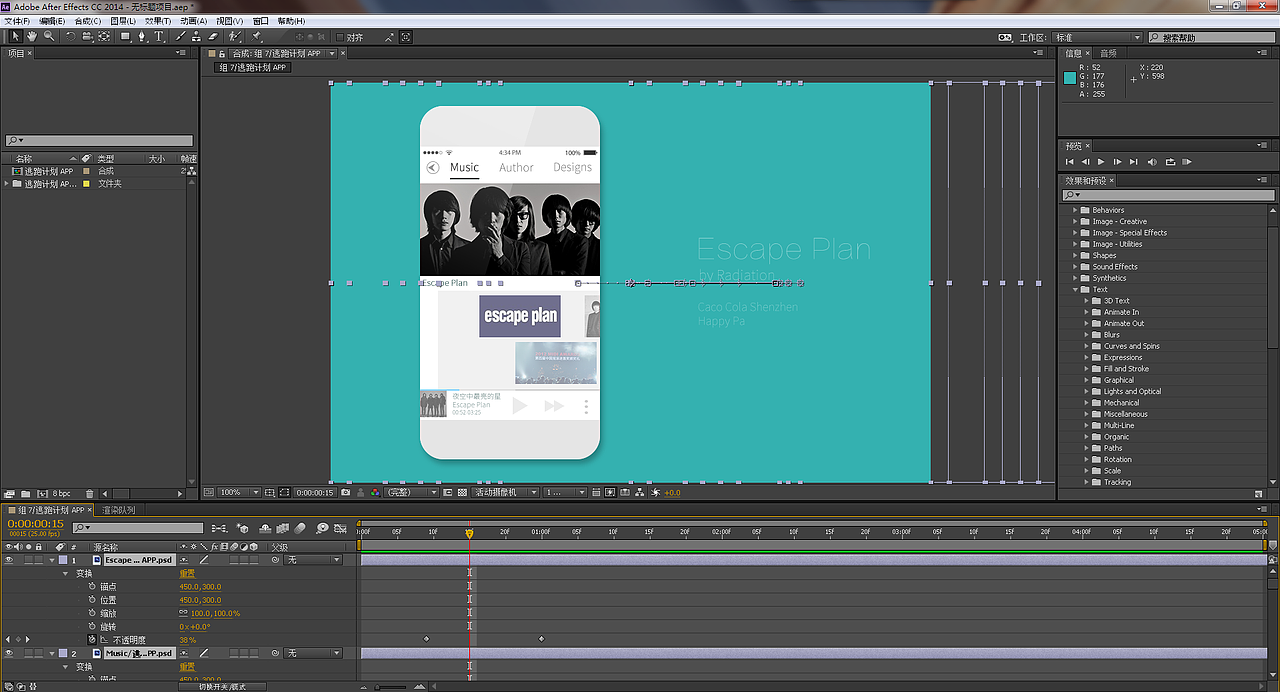Click the 8 bpc color depth button

click(x=62, y=494)
